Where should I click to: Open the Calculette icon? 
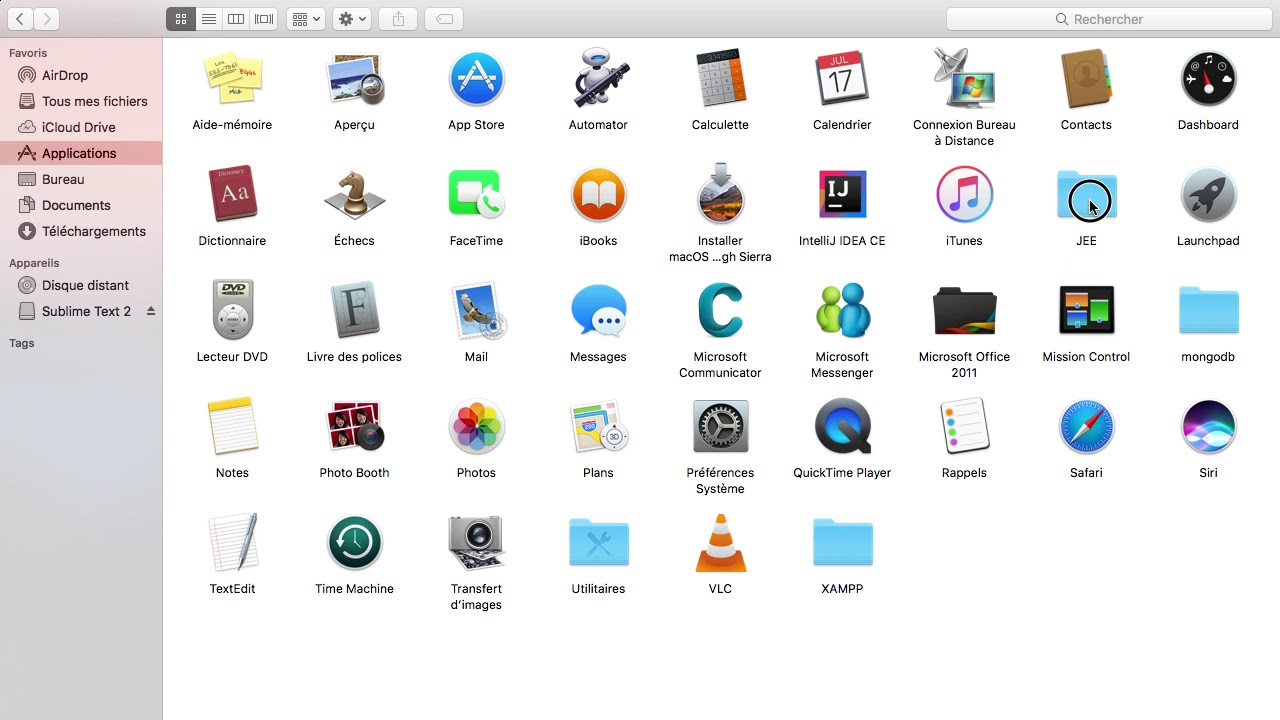[x=720, y=79]
